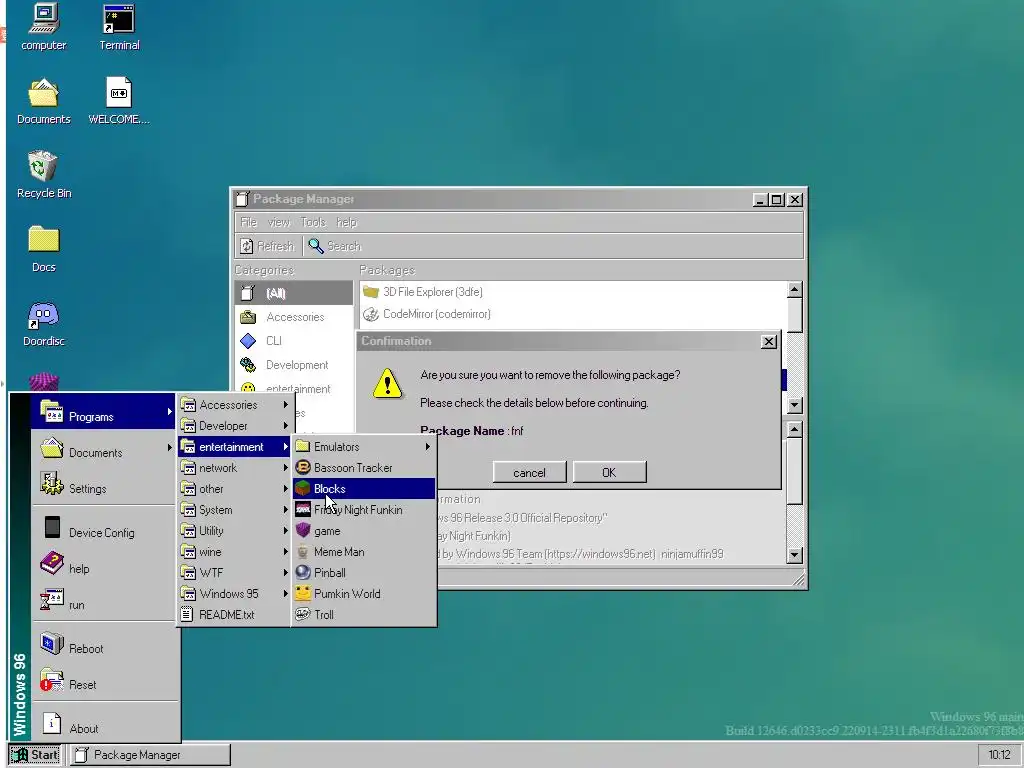The height and width of the screenshot is (768, 1024).
Task: Select the 3D File Explorer package
Action: pos(573,292)
